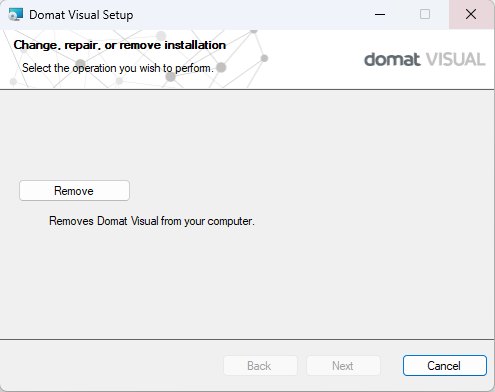Click the disabled Next button
This screenshot has height=392, width=495.
pos(343,366)
